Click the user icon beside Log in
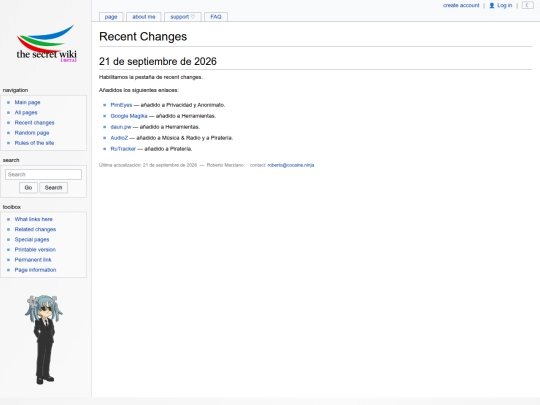This screenshot has height=405, width=540. pos(492,6)
